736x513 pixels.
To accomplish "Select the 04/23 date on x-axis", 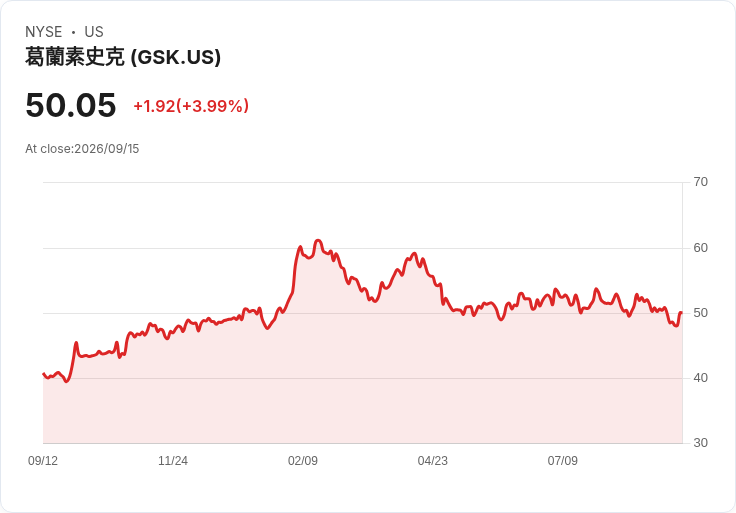I will (433, 461).
